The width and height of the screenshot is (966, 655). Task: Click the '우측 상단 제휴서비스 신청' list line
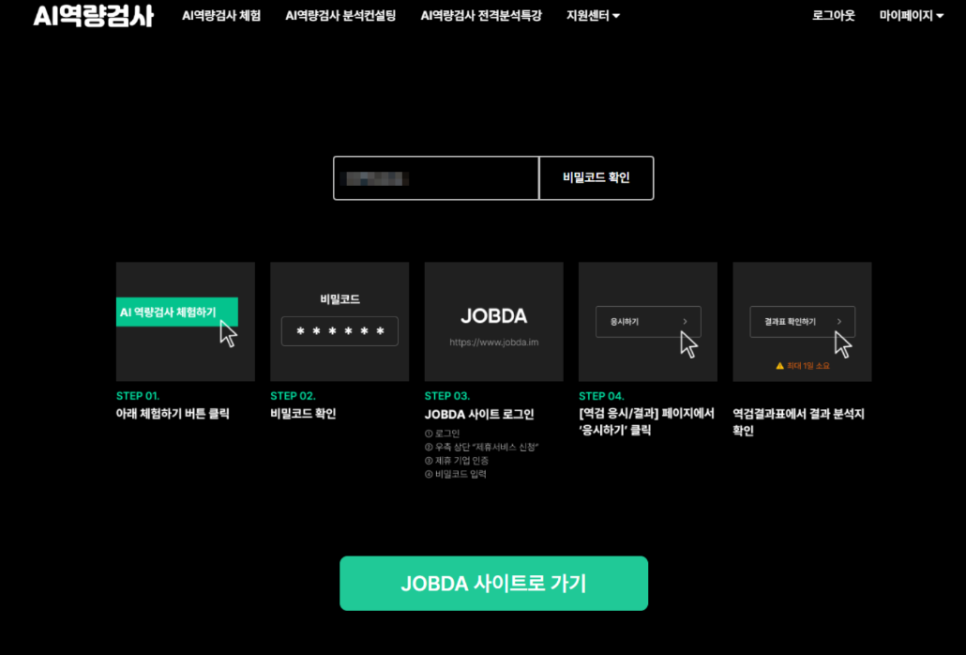[482, 447]
